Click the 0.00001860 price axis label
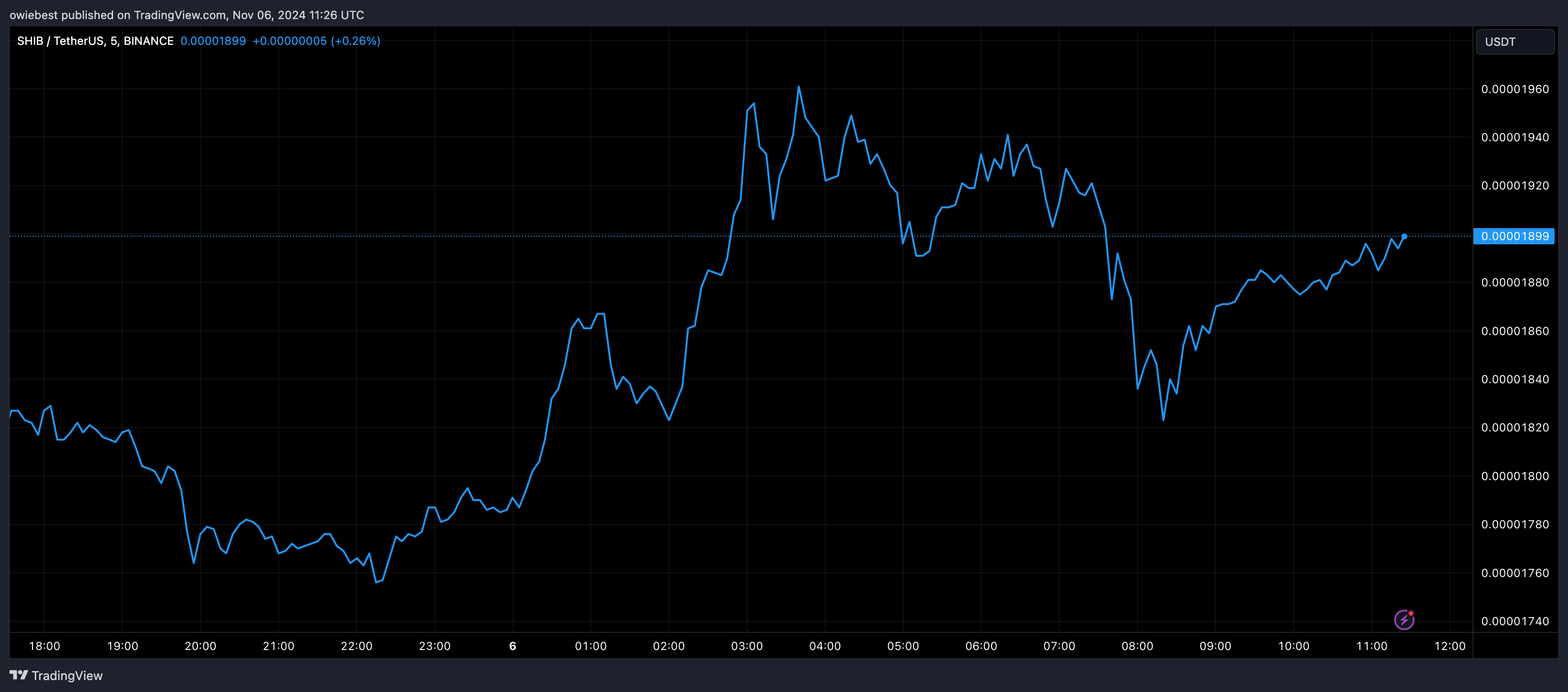1568x692 pixels. (x=1515, y=331)
